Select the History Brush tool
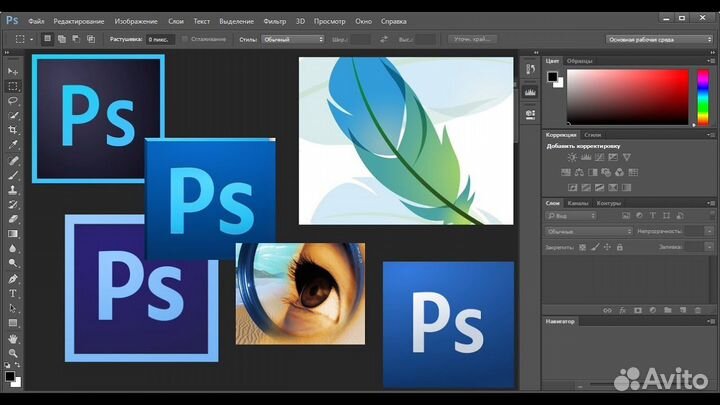This screenshot has height=405, width=720. pyautogui.click(x=13, y=204)
